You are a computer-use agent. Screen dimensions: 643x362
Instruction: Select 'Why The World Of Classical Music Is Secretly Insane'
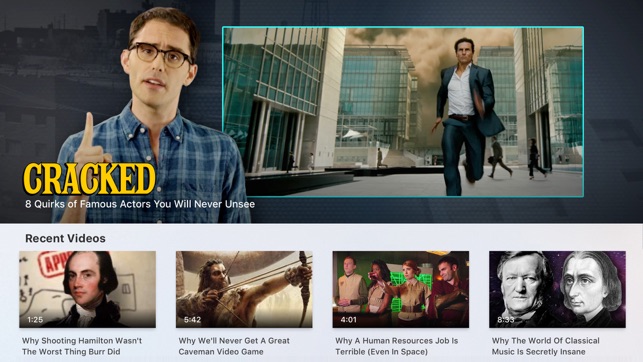pos(545,346)
